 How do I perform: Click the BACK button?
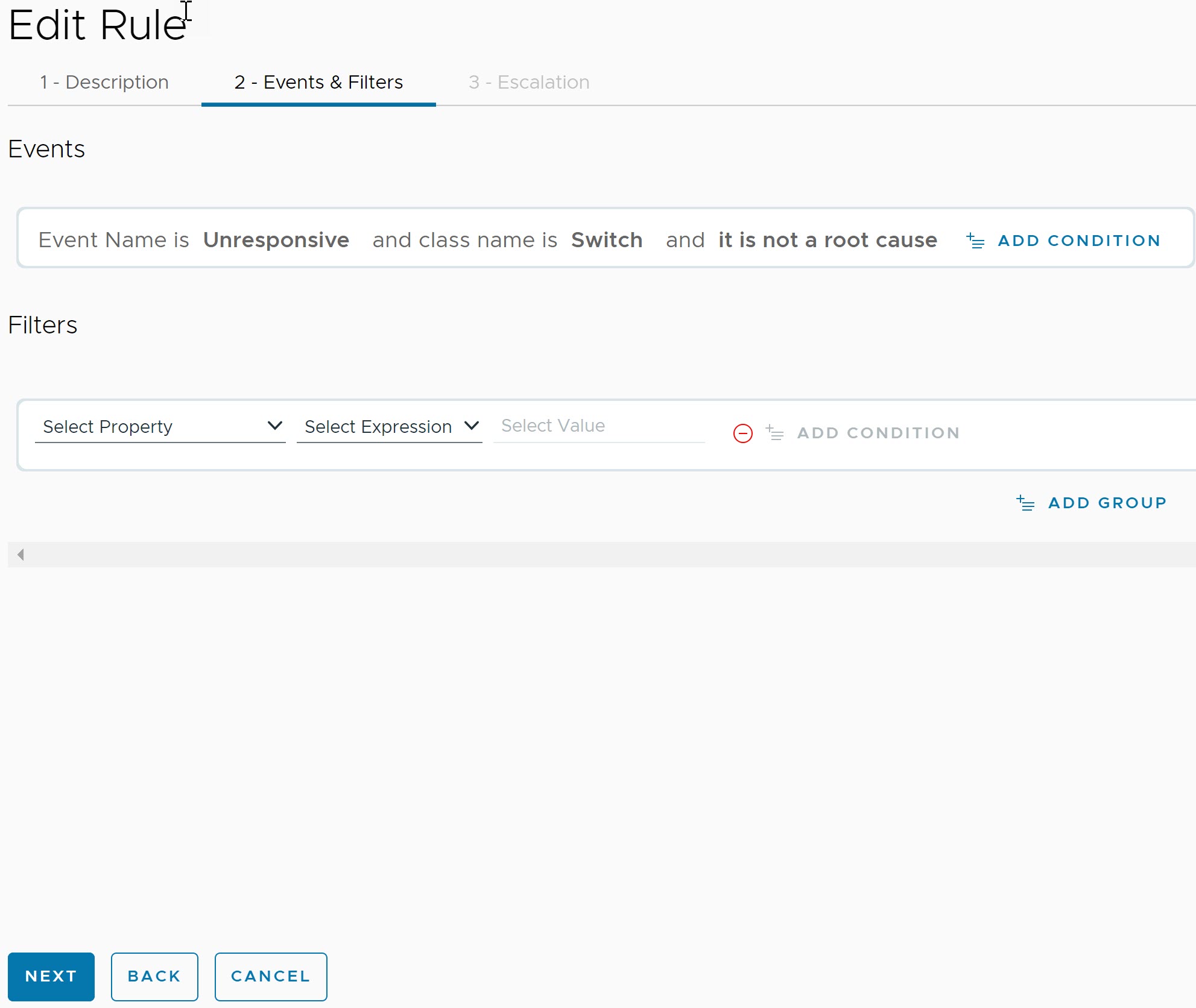point(155,975)
